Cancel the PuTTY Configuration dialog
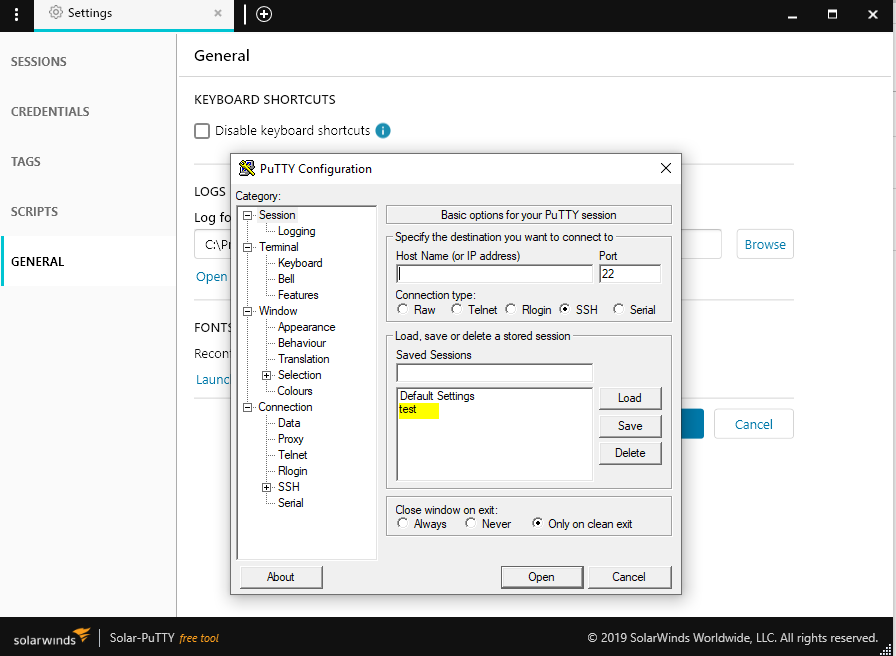The width and height of the screenshot is (896, 656). tap(629, 577)
